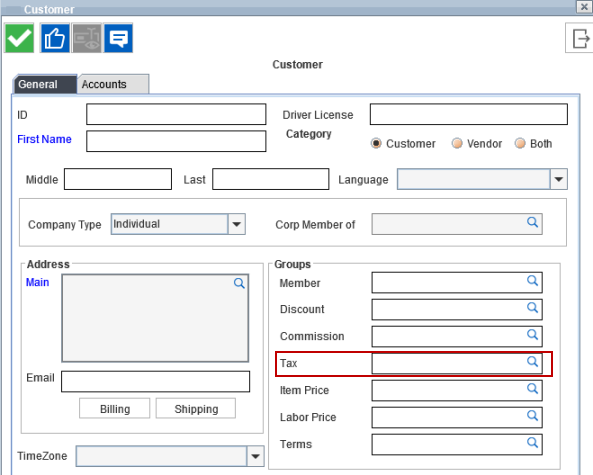Click the green checkmark save icon

(x=19, y=38)
